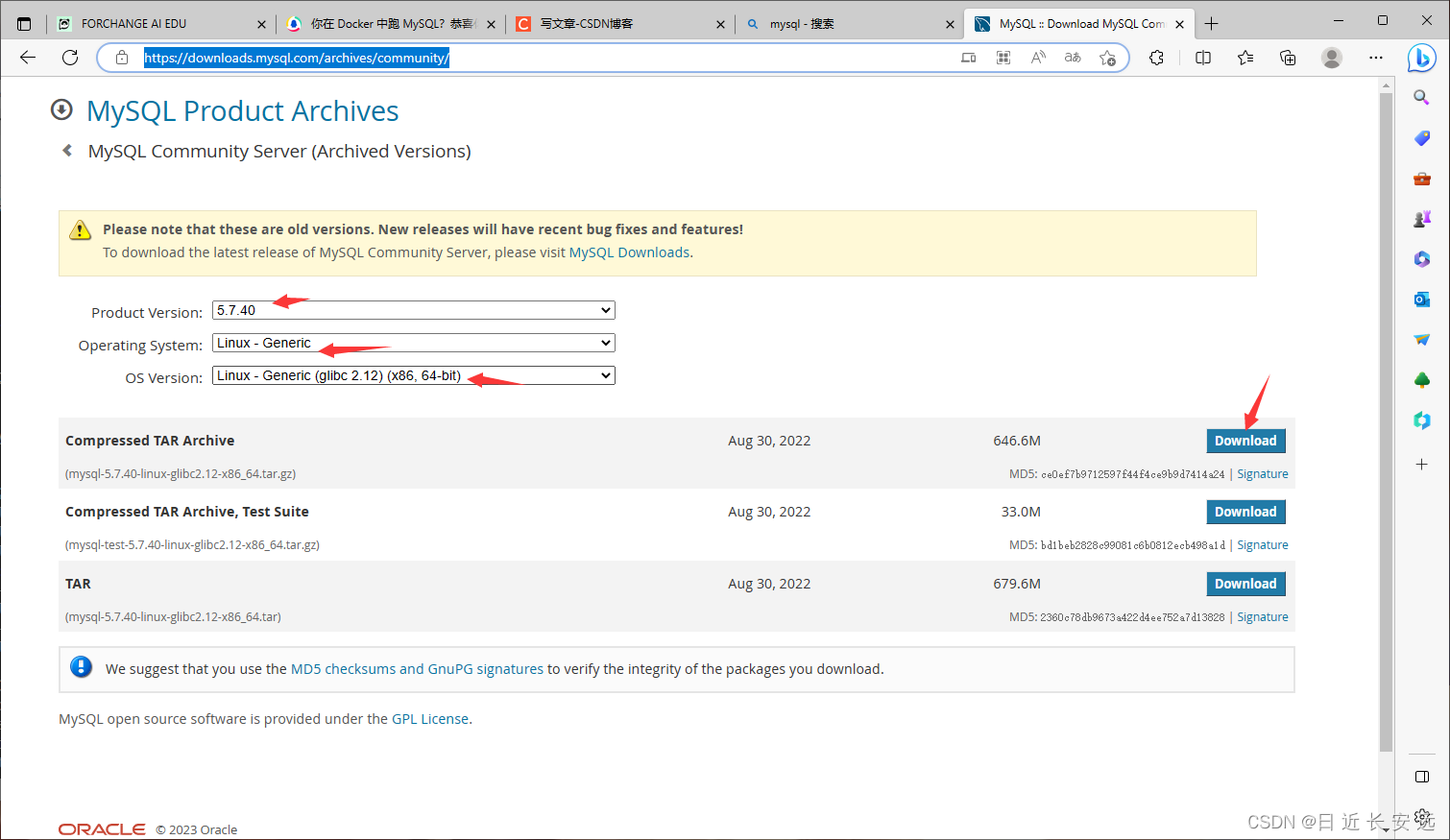Open Bing chat sidebar icon

coord(1421,59)
